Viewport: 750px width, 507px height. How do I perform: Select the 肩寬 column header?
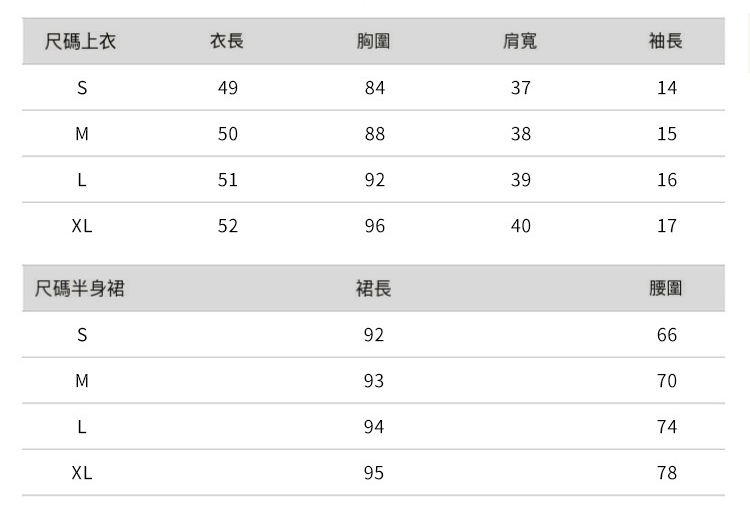click(520, 42)
